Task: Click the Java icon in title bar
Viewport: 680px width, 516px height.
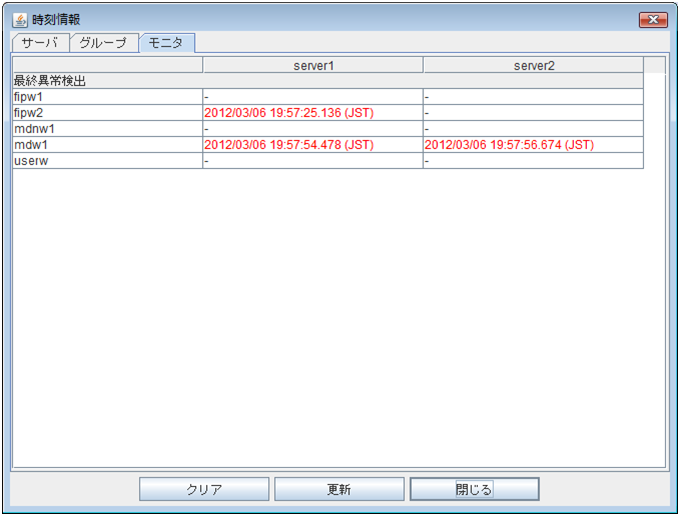Action: (x=19, y=19)
